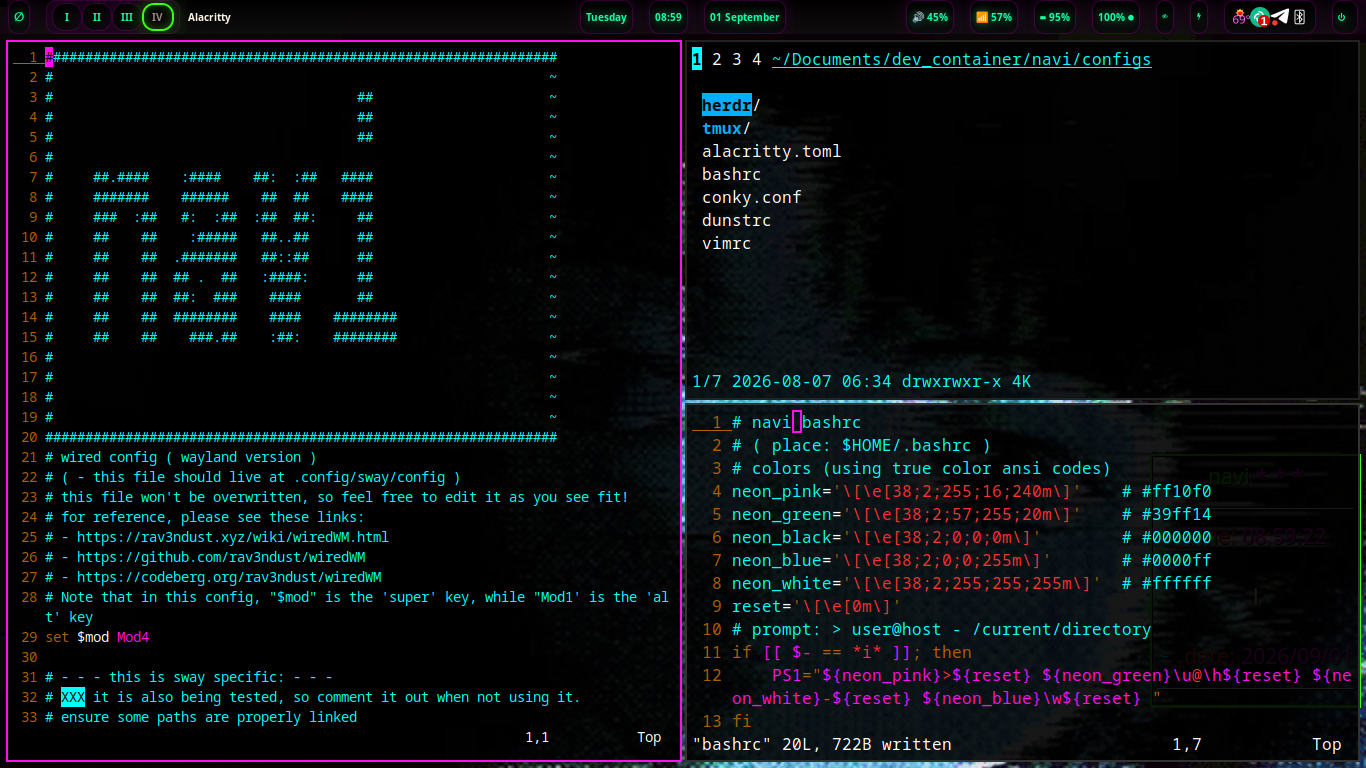
Task: Click the 69° weather tray icon
Action: coord(1240,17)
